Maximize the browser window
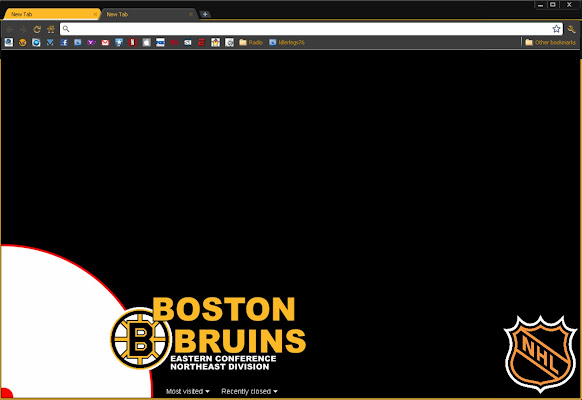Screen dimensions: 582x400 tap(553, 5)
